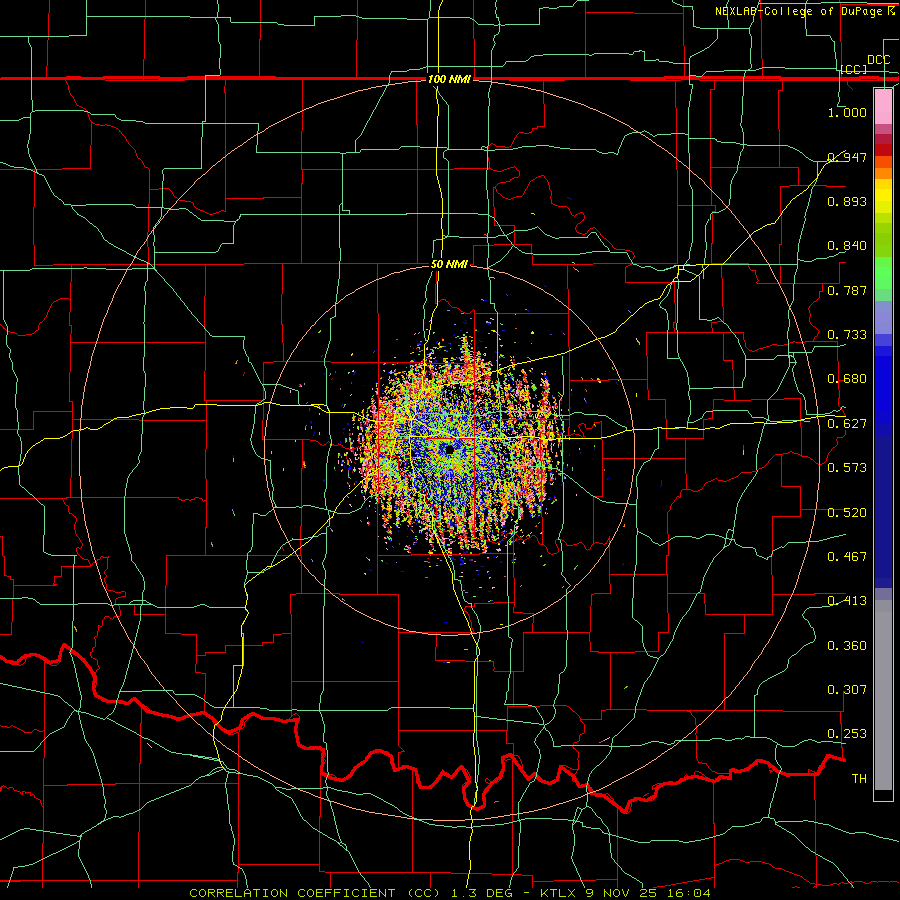This screenshot has height=900, width=900.
Task: Click the 0.733 scale value
Action: [x=847, y=335]
